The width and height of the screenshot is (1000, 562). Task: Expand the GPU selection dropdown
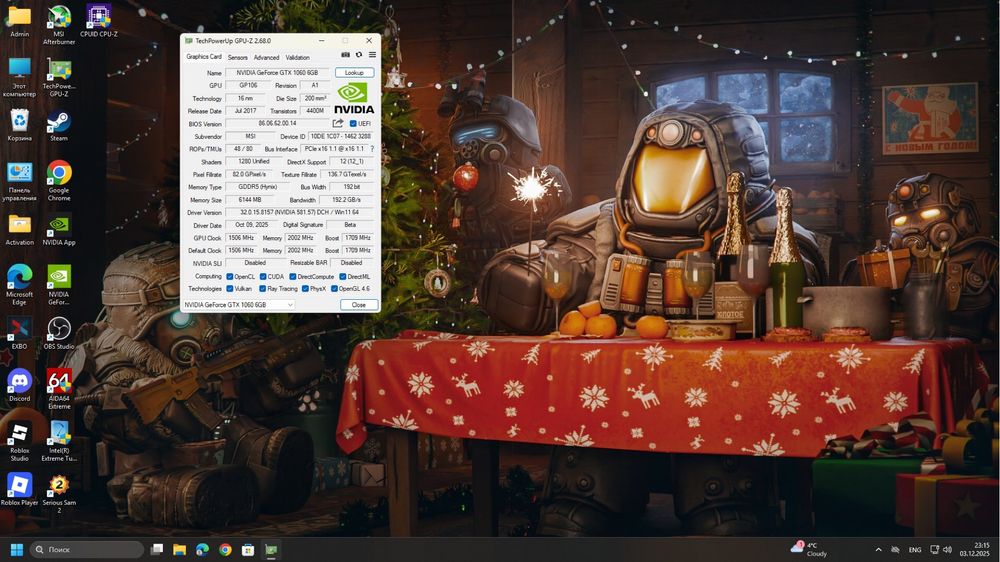pos(239,305)
